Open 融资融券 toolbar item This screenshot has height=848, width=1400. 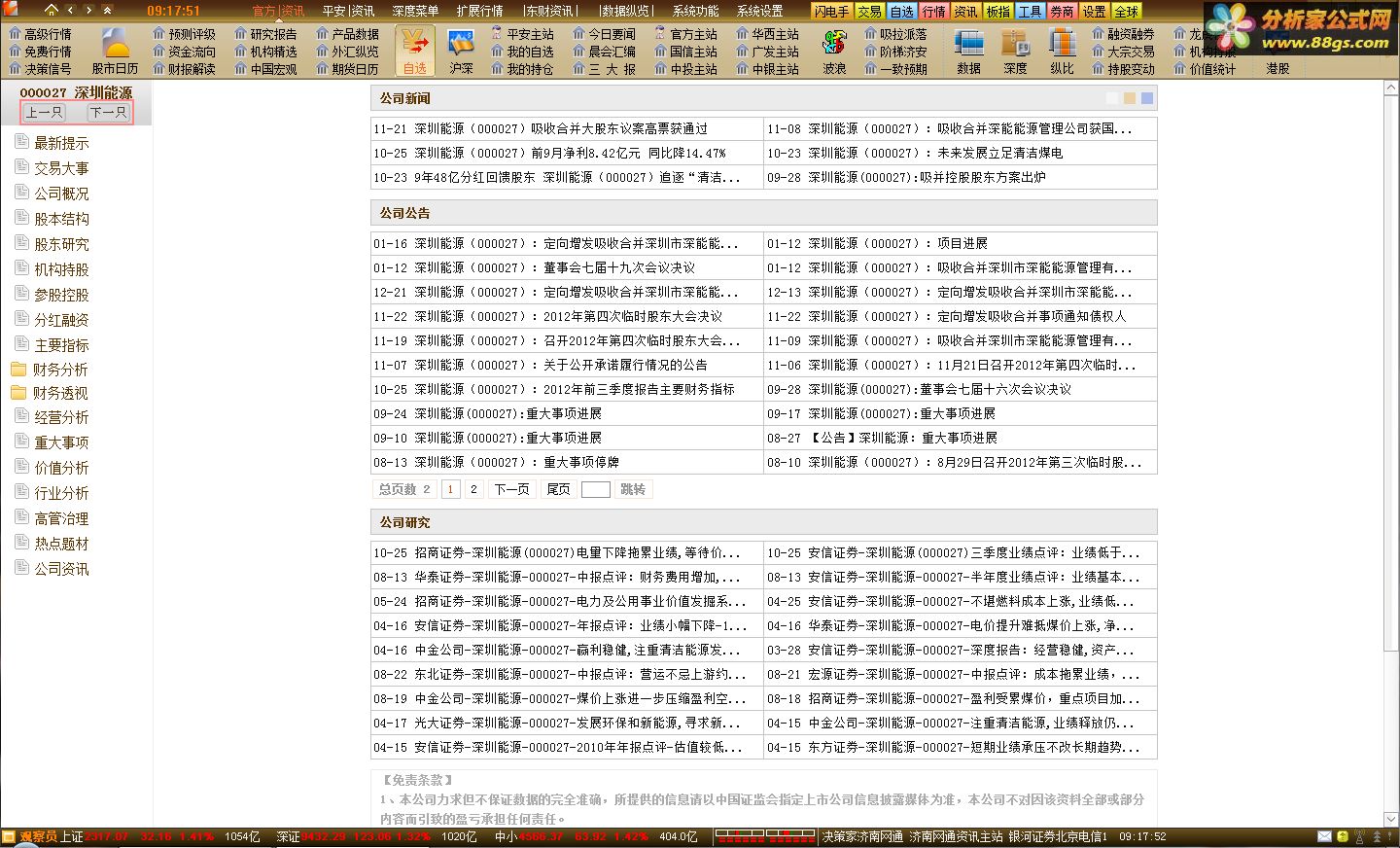point(1123,34)
